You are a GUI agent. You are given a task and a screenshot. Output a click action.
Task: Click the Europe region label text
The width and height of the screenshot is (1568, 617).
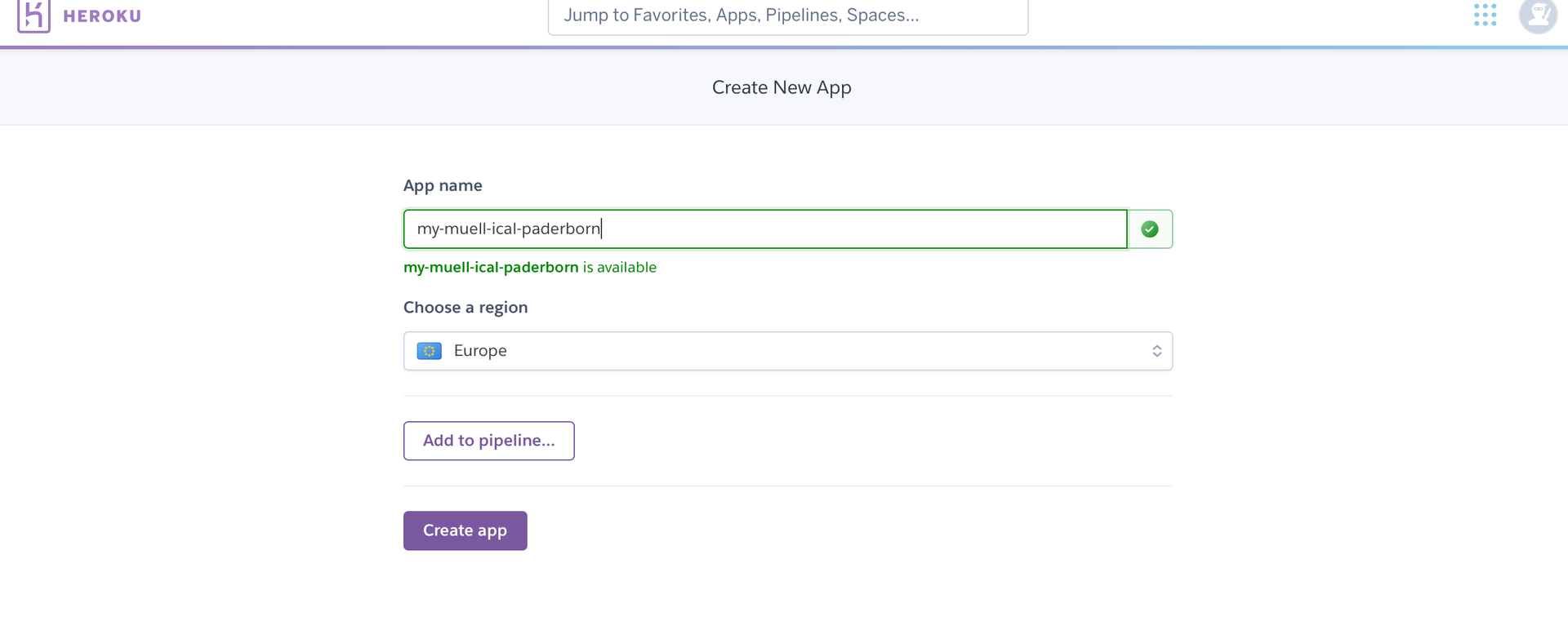coord(480,351)
